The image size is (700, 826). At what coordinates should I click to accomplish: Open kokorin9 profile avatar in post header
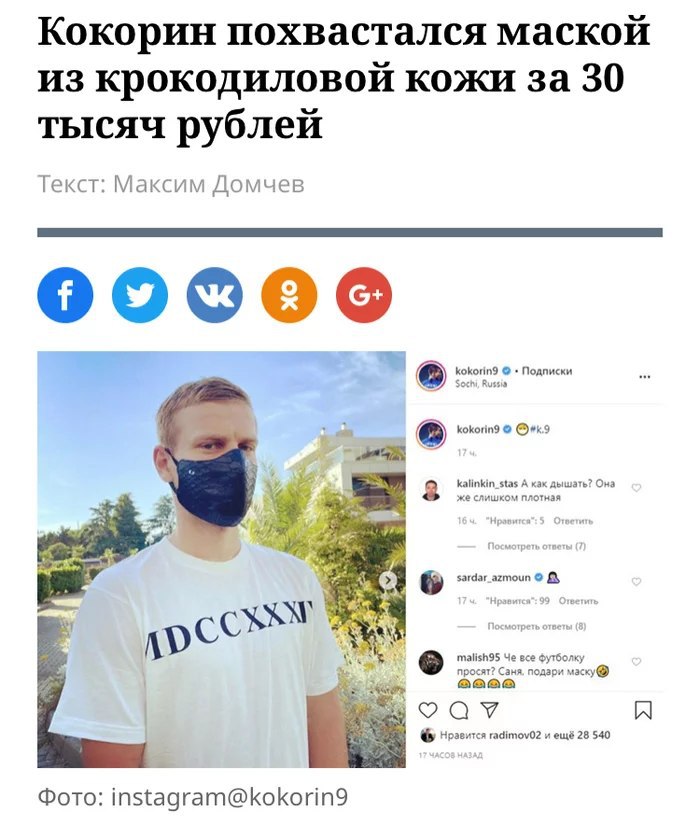(431, 376)
